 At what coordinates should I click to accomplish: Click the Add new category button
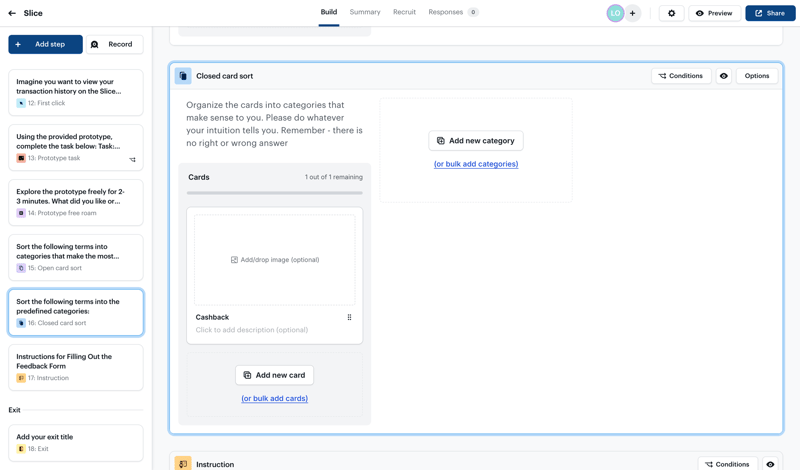click(x=476, y=141)
